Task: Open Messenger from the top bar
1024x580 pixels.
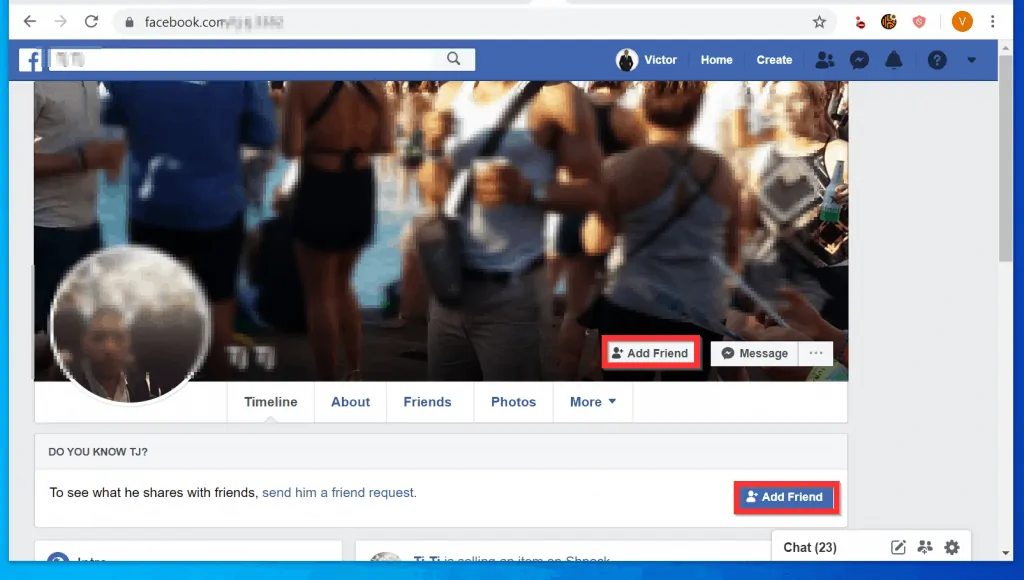Action: point(859,60)
